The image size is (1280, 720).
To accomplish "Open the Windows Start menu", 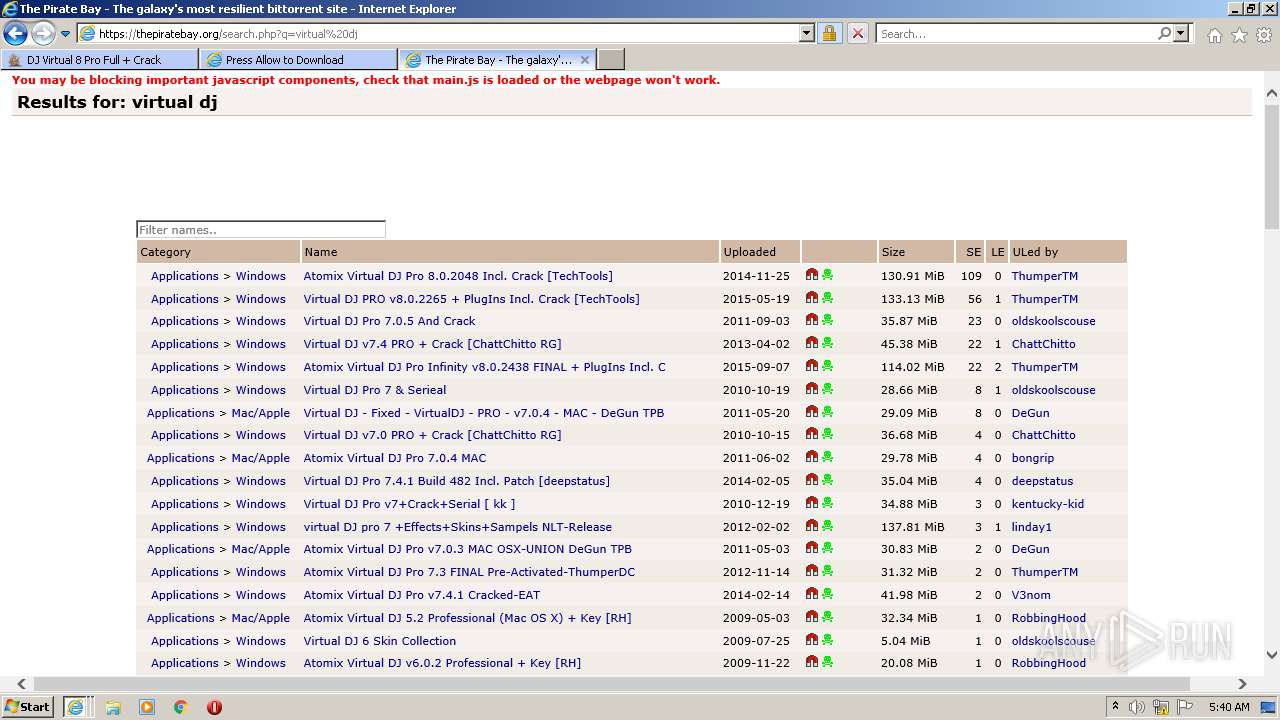I will pos(27,706).
